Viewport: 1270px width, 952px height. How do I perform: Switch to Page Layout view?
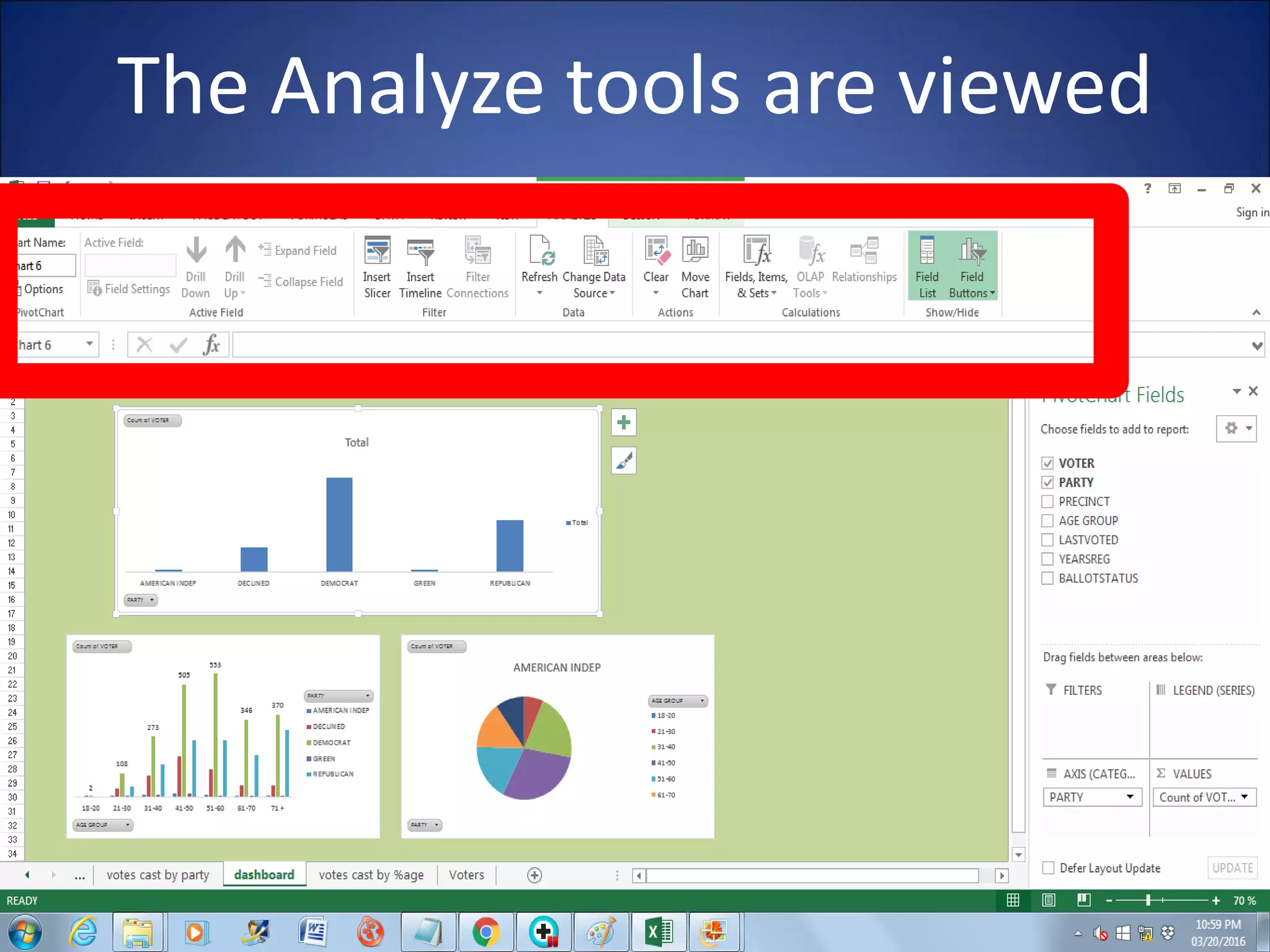(x=1049, y=900)
